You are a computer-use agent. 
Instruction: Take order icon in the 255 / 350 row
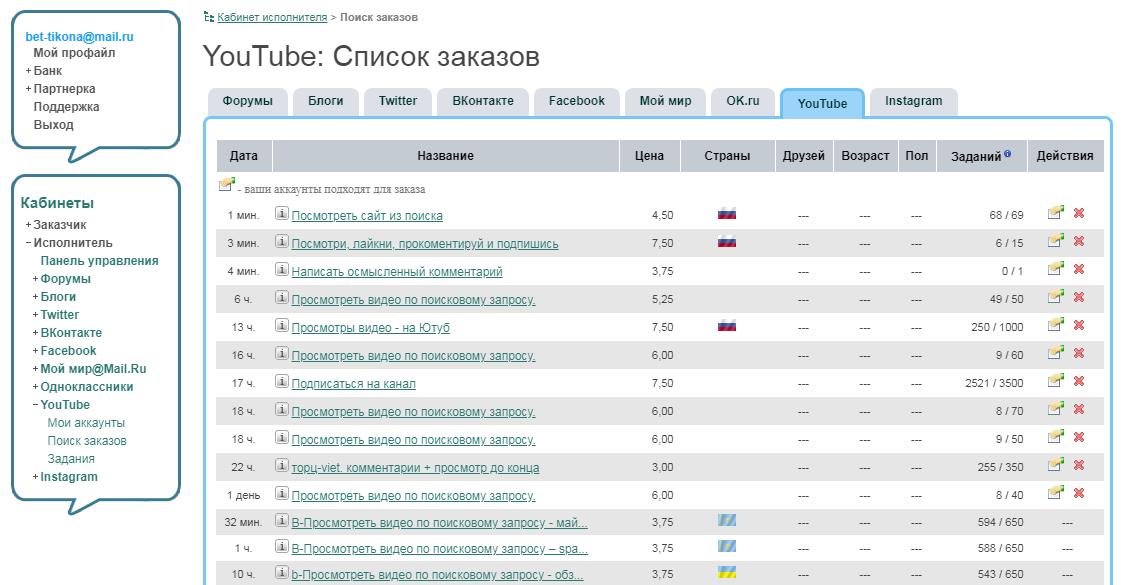pos(1055,464)
